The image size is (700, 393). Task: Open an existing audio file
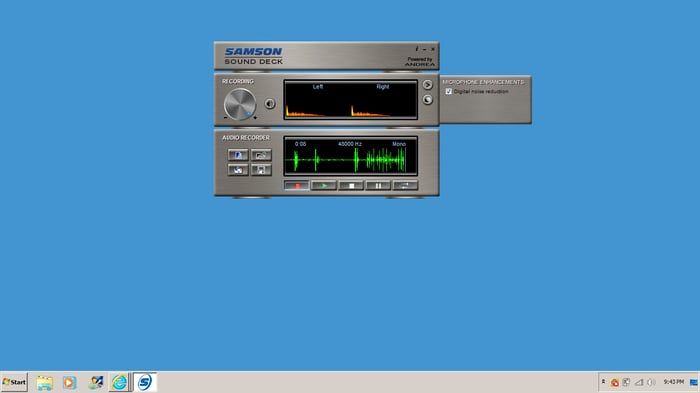tap(261, 155)
